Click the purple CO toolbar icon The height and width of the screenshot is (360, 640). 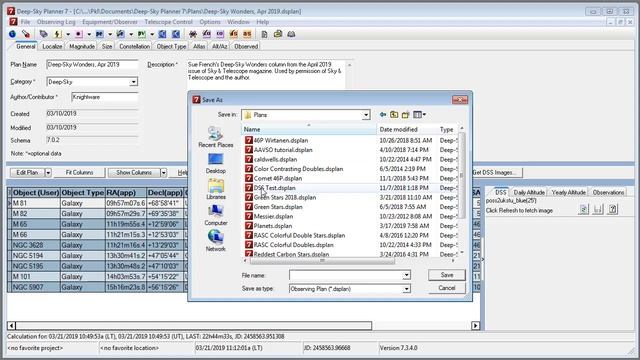[x=220, y=34]
